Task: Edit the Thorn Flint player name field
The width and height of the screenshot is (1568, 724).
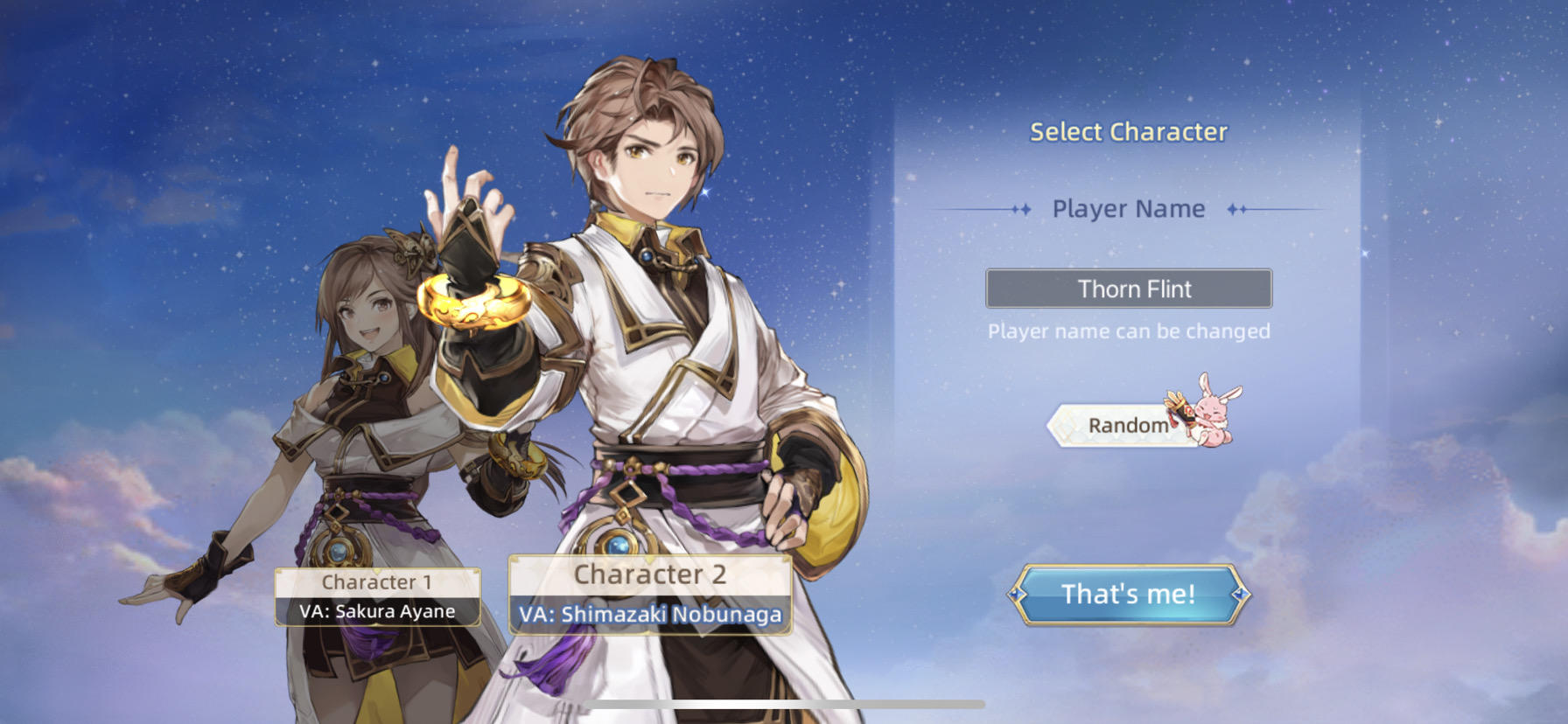Action: [x=1129, y=289]
